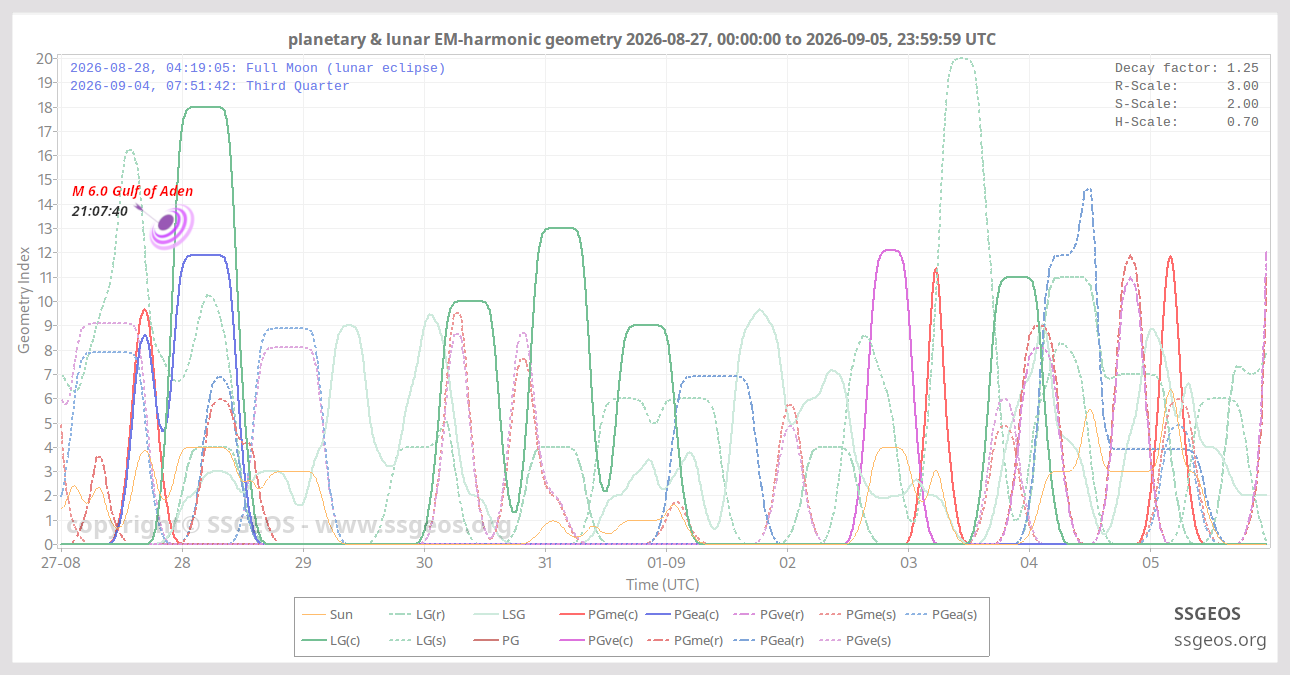The width and height of the screenshot is (1290, 675).
Task: Click the 10 value on the y-axis
Action: point(44,301)
